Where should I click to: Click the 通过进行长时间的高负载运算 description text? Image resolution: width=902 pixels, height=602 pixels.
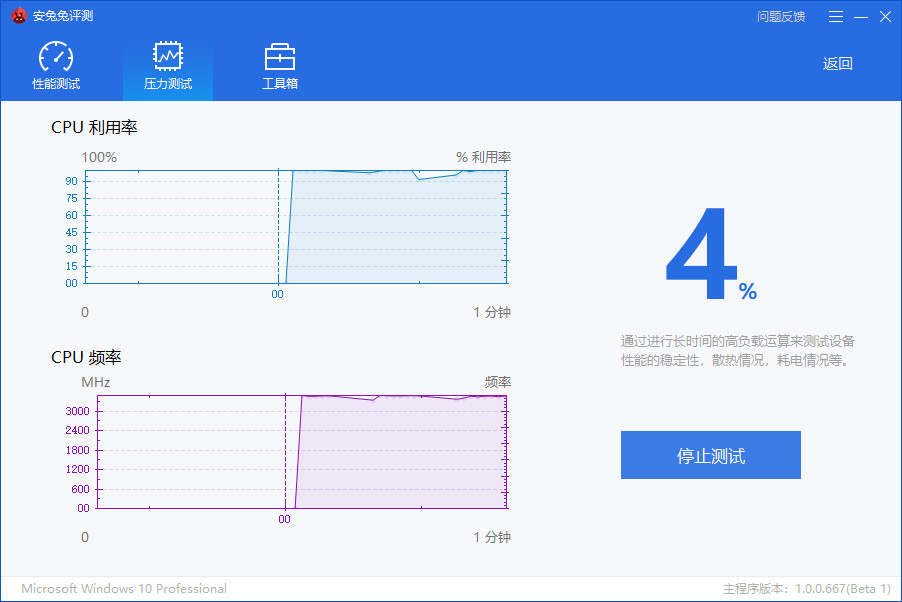(x=737, y=350)
